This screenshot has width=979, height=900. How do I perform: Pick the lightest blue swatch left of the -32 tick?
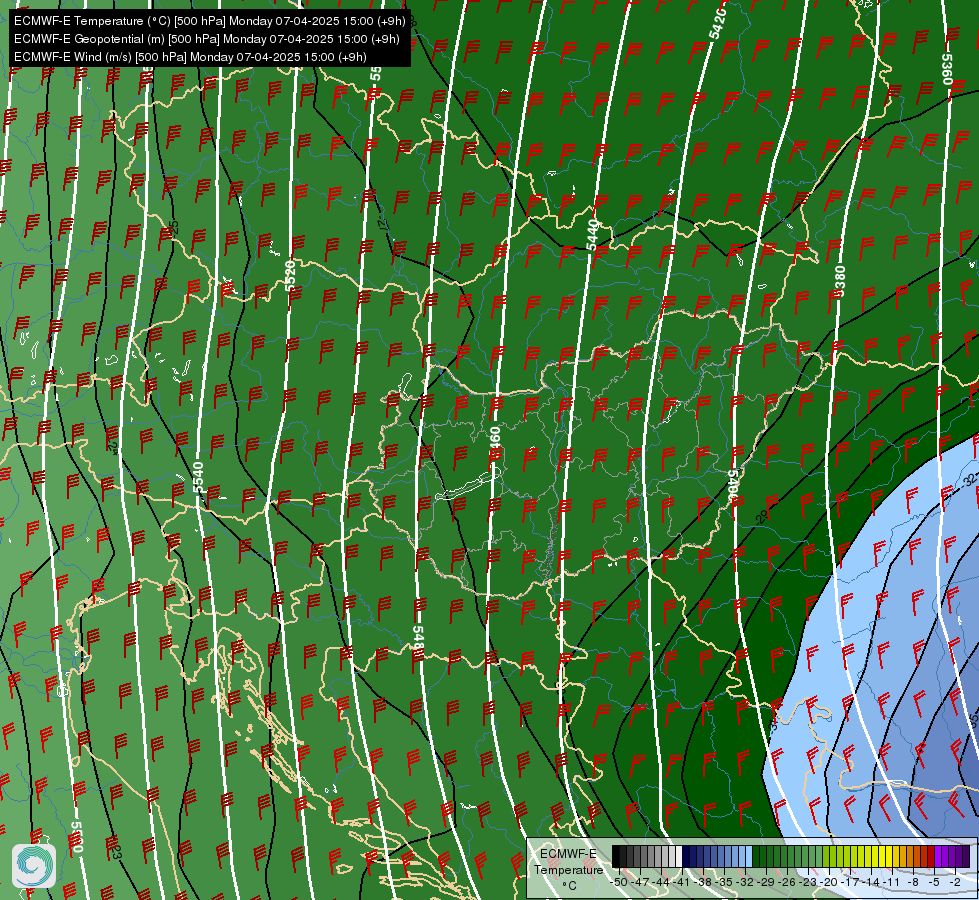pyautogui.click(x=749, y=856)
